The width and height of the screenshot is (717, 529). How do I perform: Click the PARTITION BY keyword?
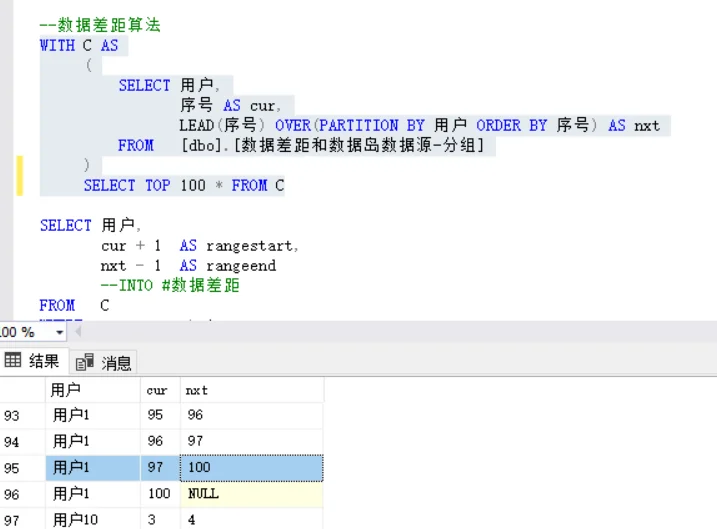click(x=372, y=125)
